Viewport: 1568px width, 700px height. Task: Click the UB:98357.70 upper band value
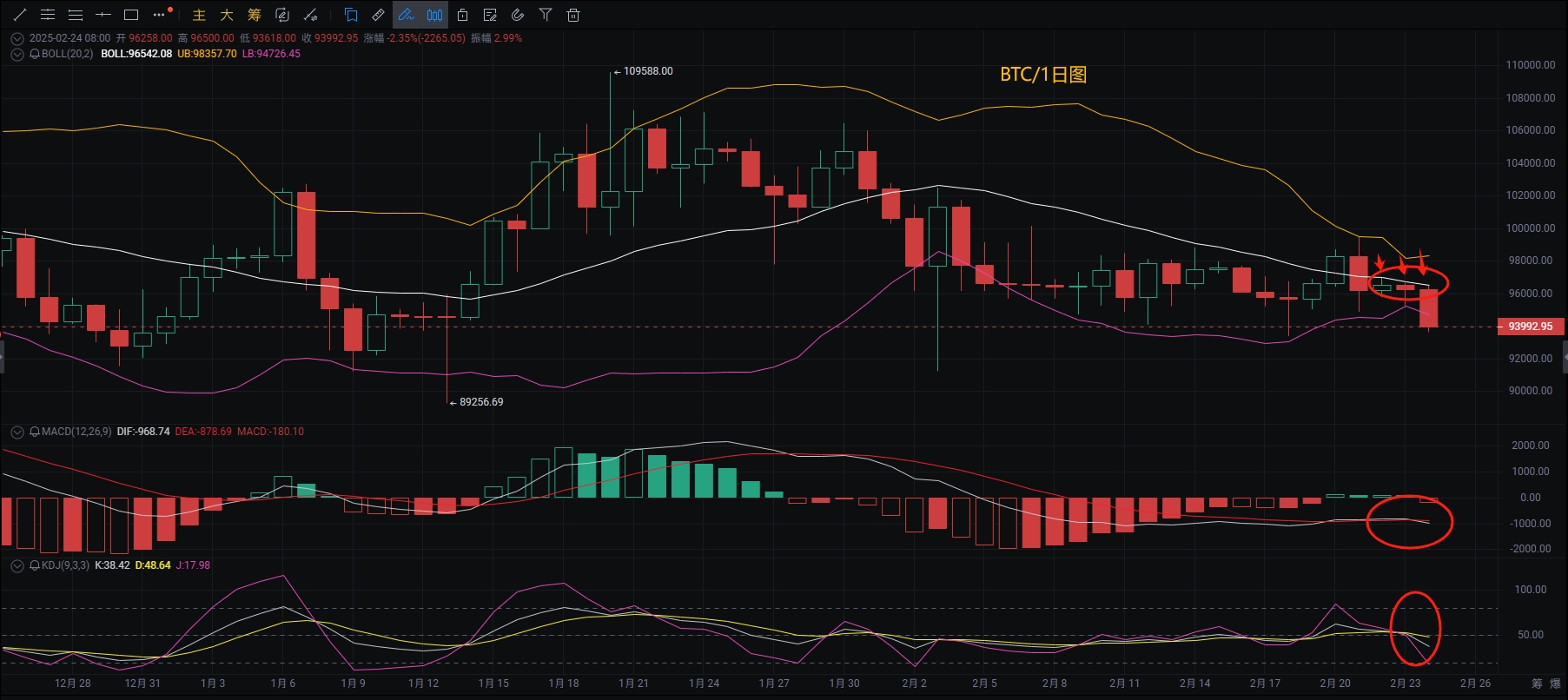[x=207, y=54]
